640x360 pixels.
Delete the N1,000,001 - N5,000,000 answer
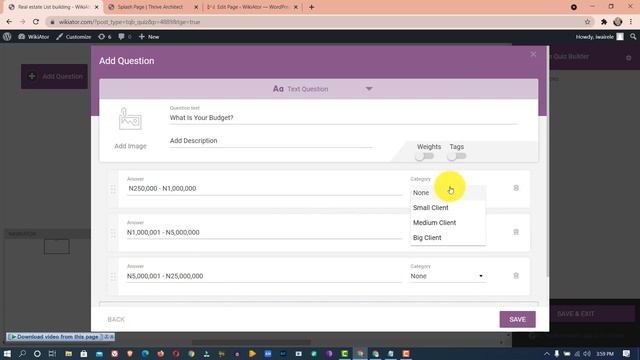(x=516, y=232)
